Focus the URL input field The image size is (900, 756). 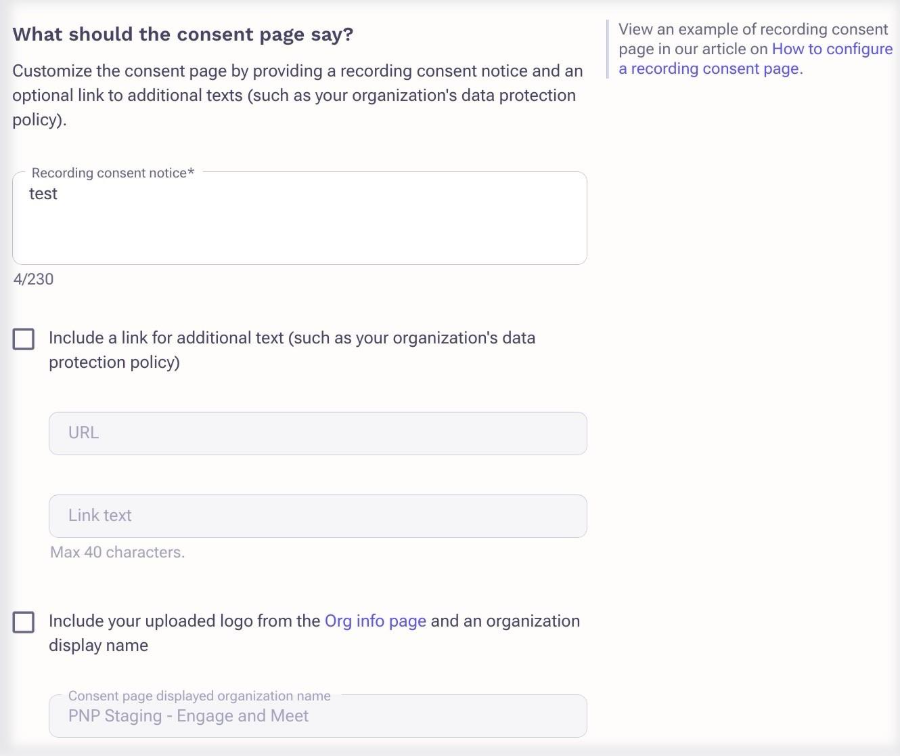click(x=317, y=434)
